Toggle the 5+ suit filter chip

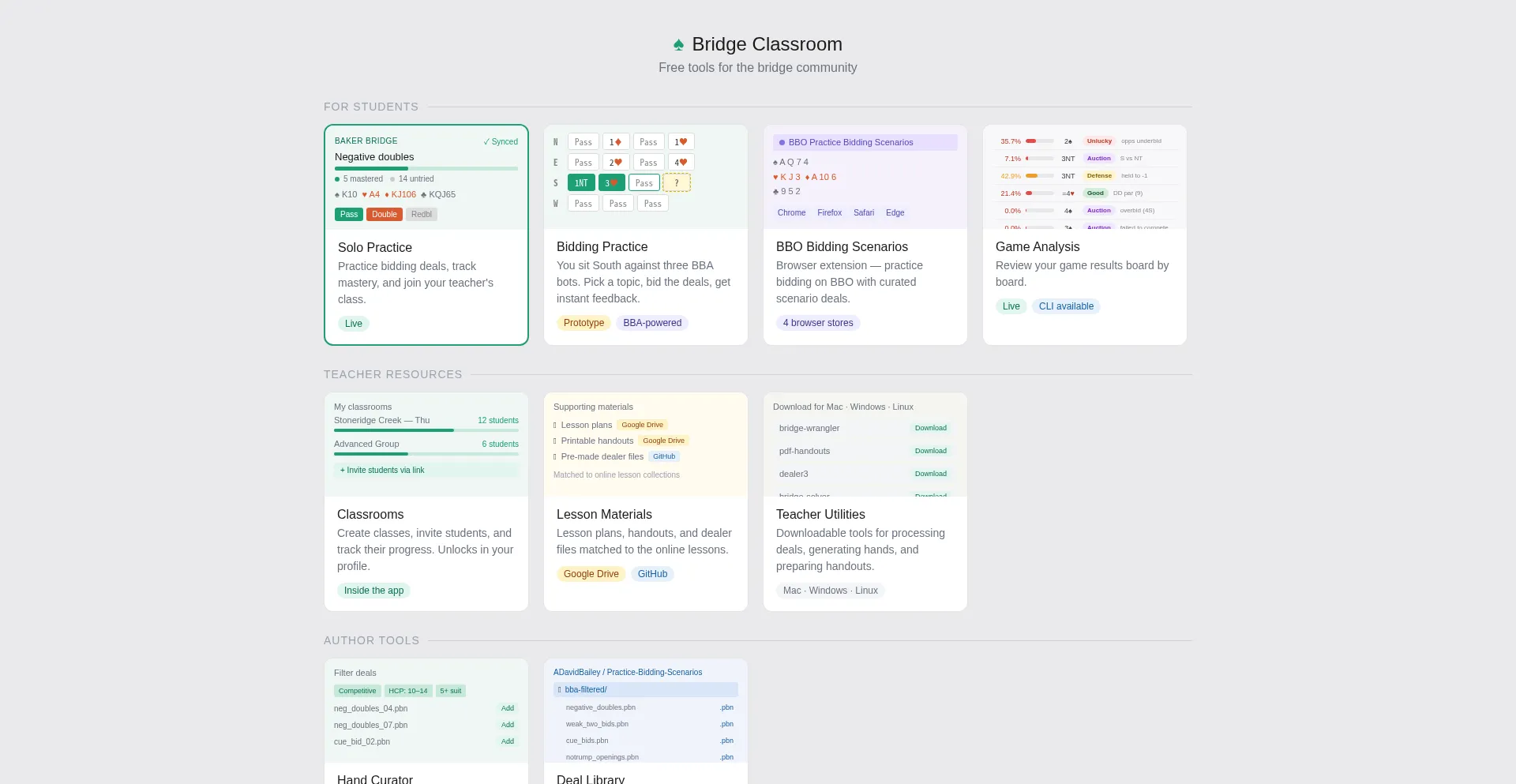451,691
